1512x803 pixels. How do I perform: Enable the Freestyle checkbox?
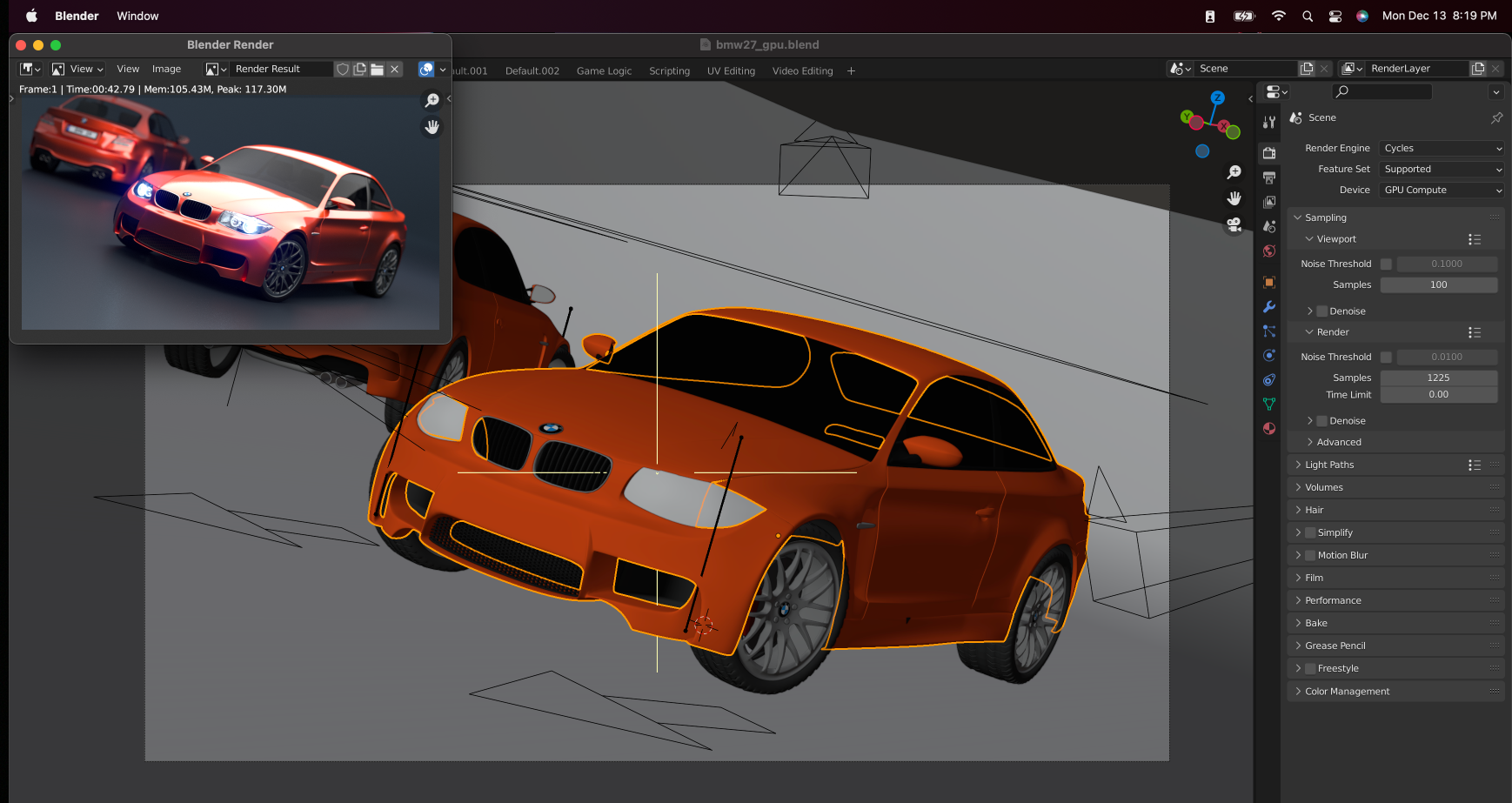(x=1310, y=668)
